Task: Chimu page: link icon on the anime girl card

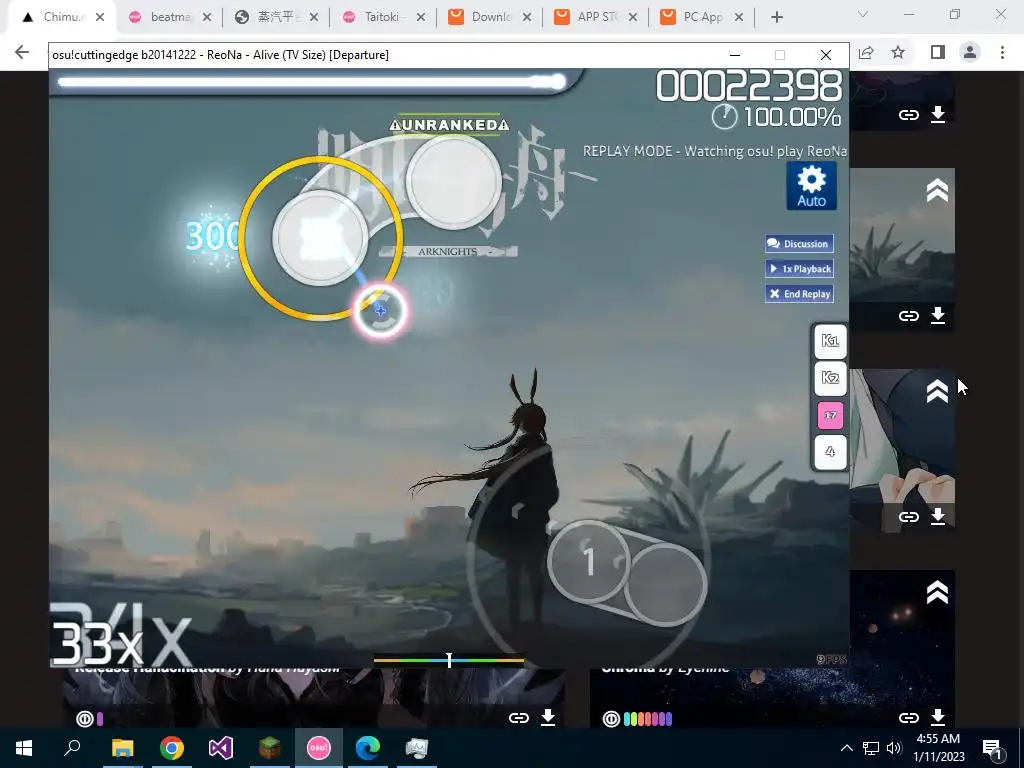Action: 908,517
